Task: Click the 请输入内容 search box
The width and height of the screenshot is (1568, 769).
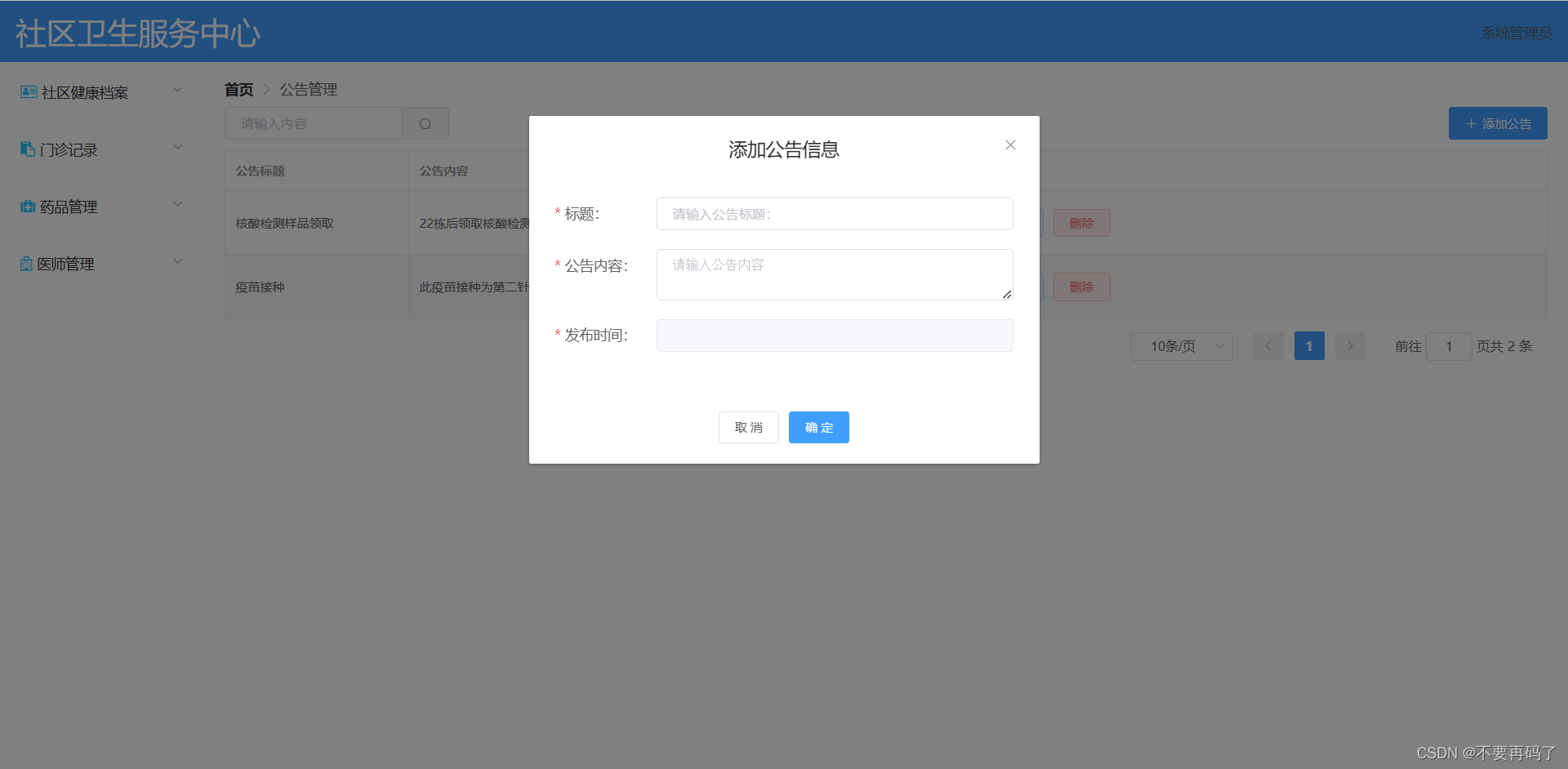Action: click(x=314, y=124)
